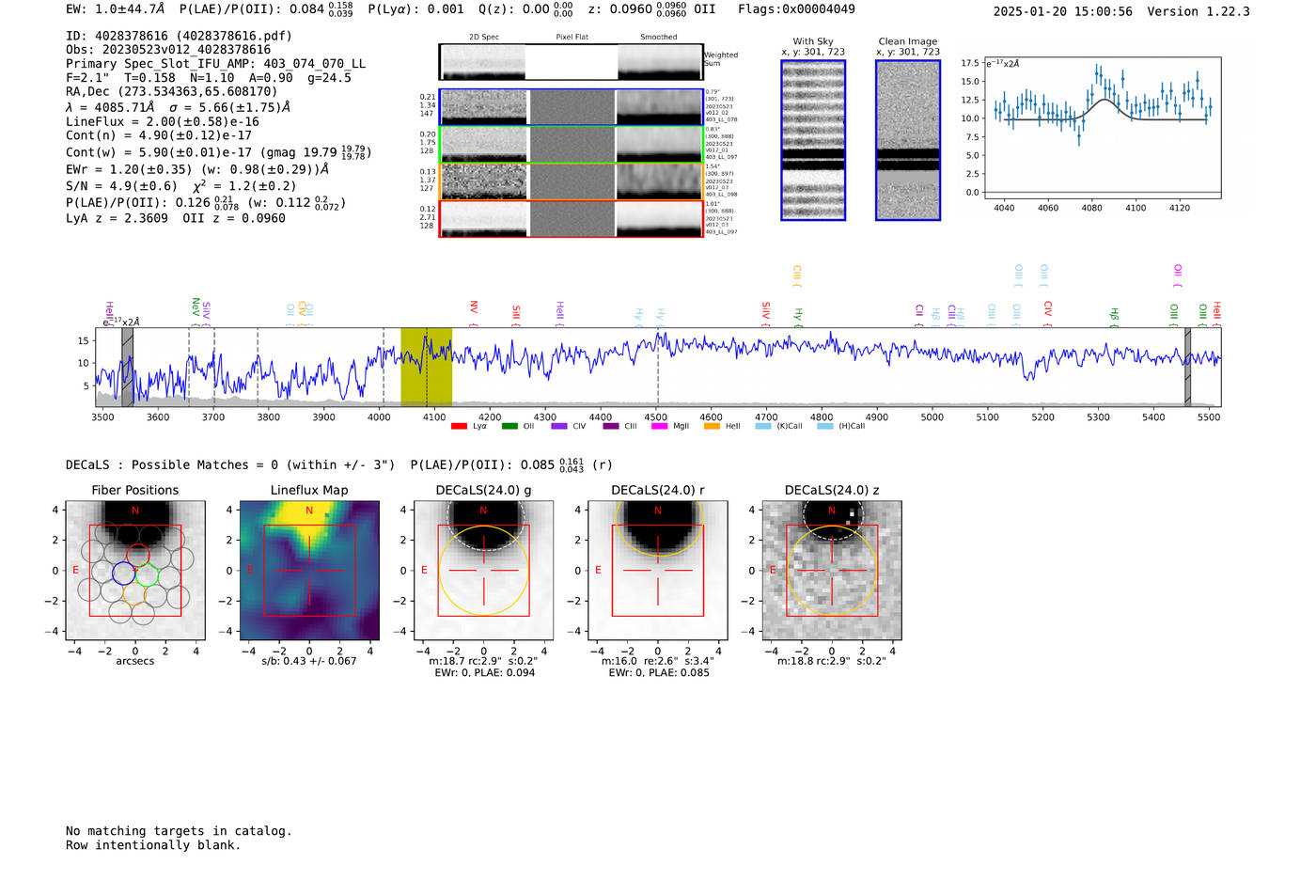Image resolution: width=1316 pixels, height=896 pixels.
Task: Click the red Lyα legend swatch
Action: point(459,426)
